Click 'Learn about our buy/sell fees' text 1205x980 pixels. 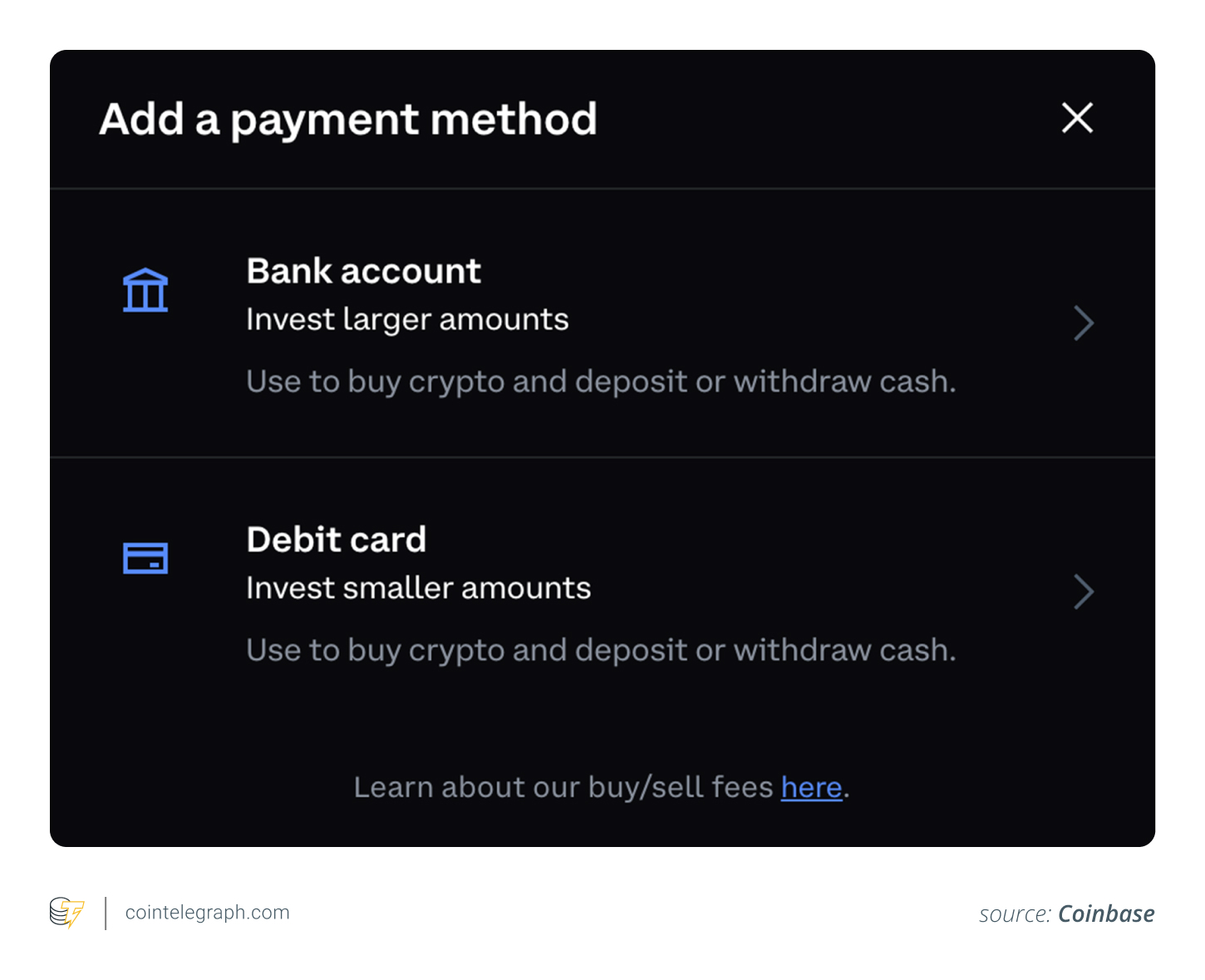coord(563,787)
